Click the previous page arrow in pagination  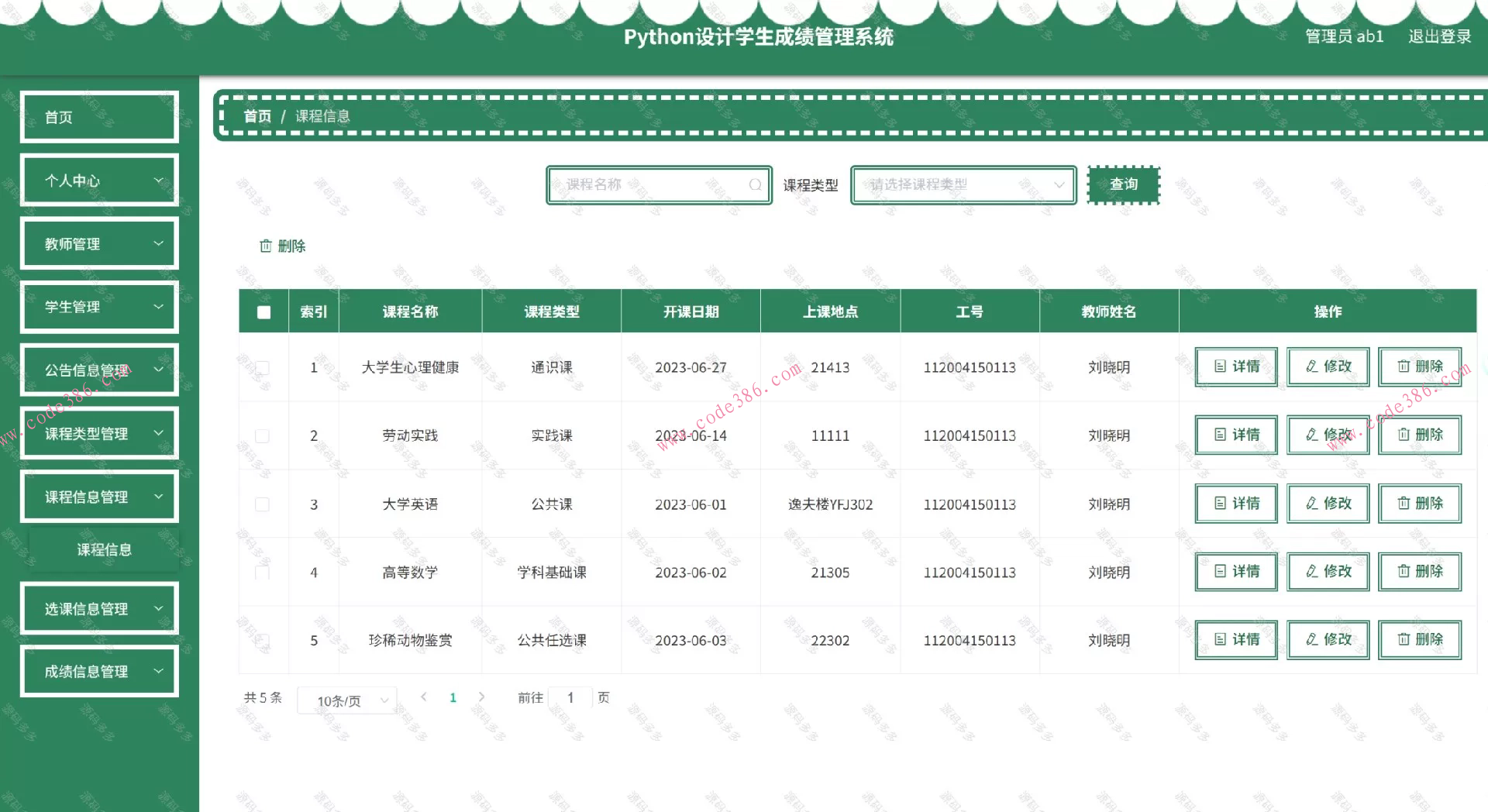[424, 697]
